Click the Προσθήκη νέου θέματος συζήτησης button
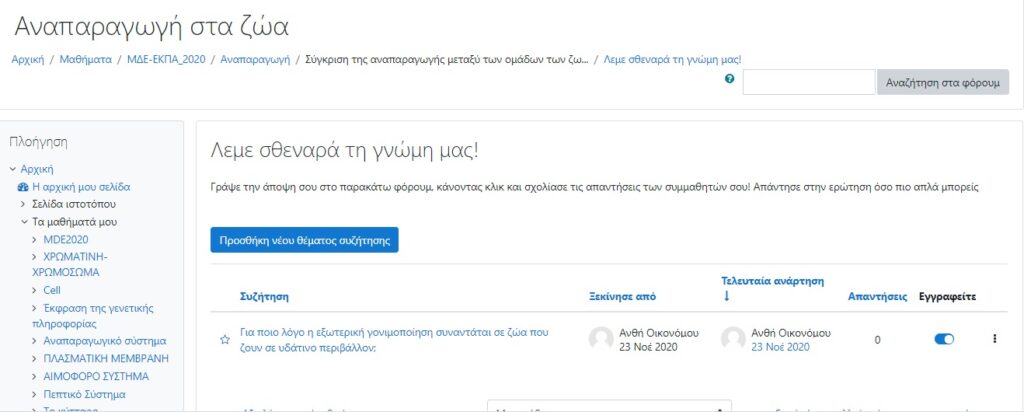 (x=304, y=240)
